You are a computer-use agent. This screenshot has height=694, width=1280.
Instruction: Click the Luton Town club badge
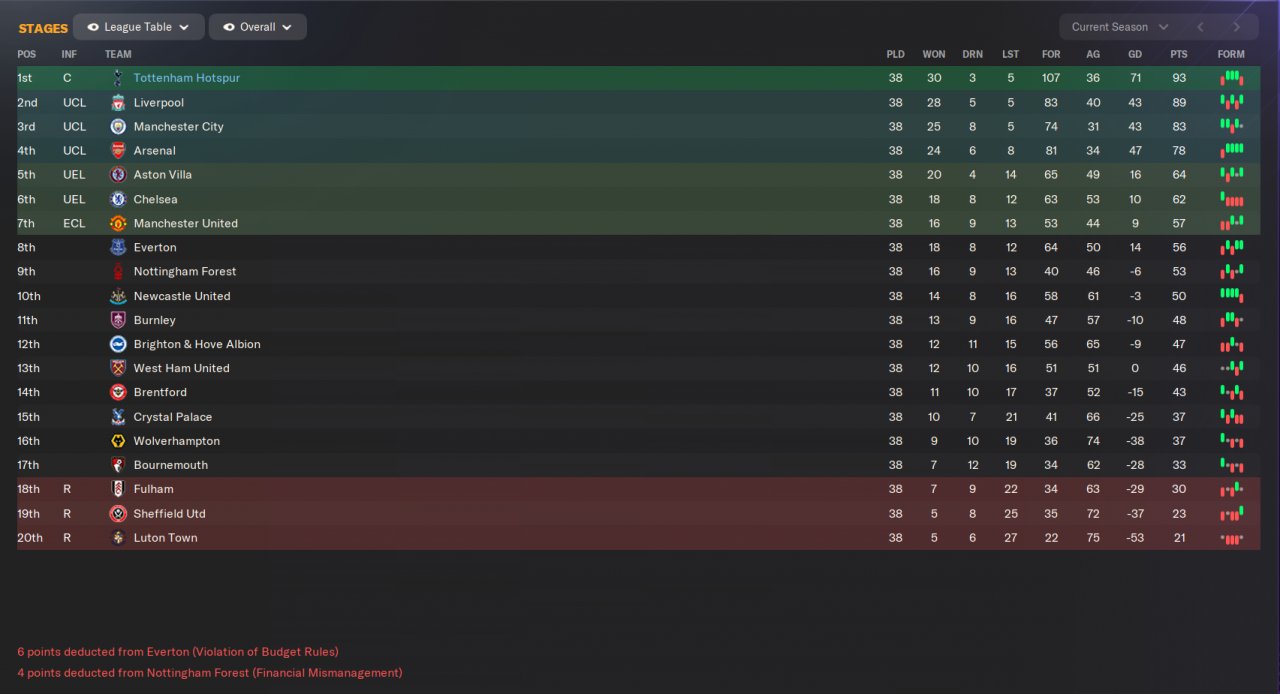(118, 538)
